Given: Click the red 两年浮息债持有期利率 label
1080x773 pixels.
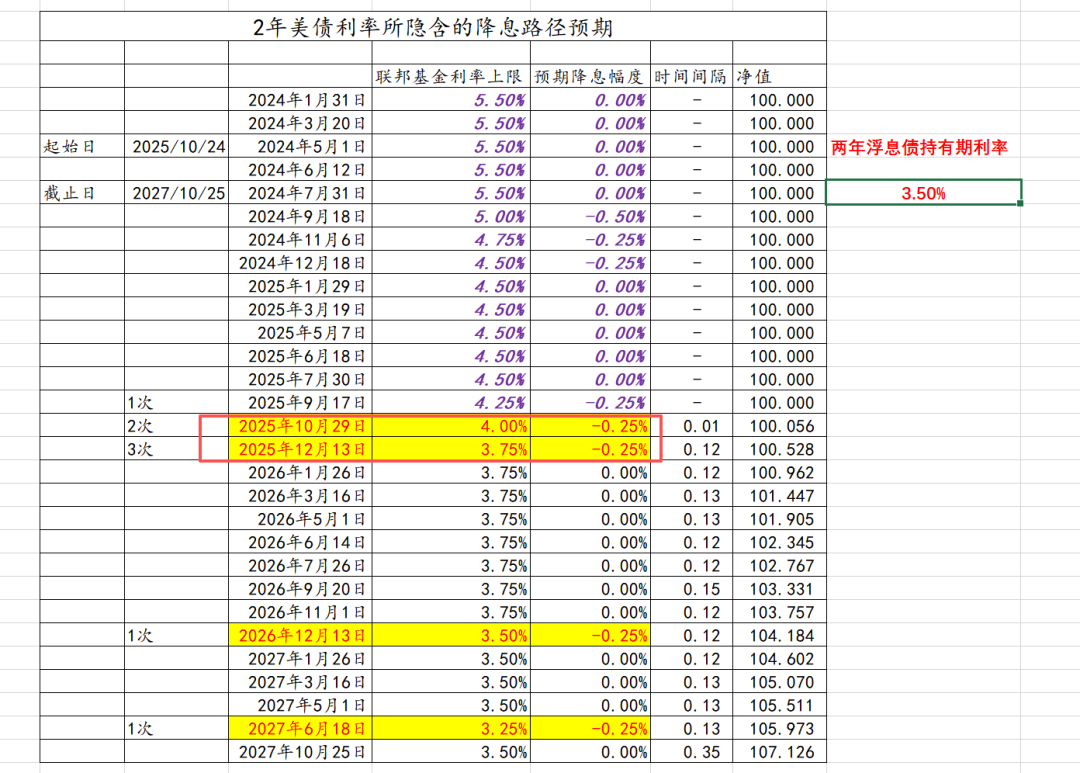Looking at the screenshot, I should (920, 147).
